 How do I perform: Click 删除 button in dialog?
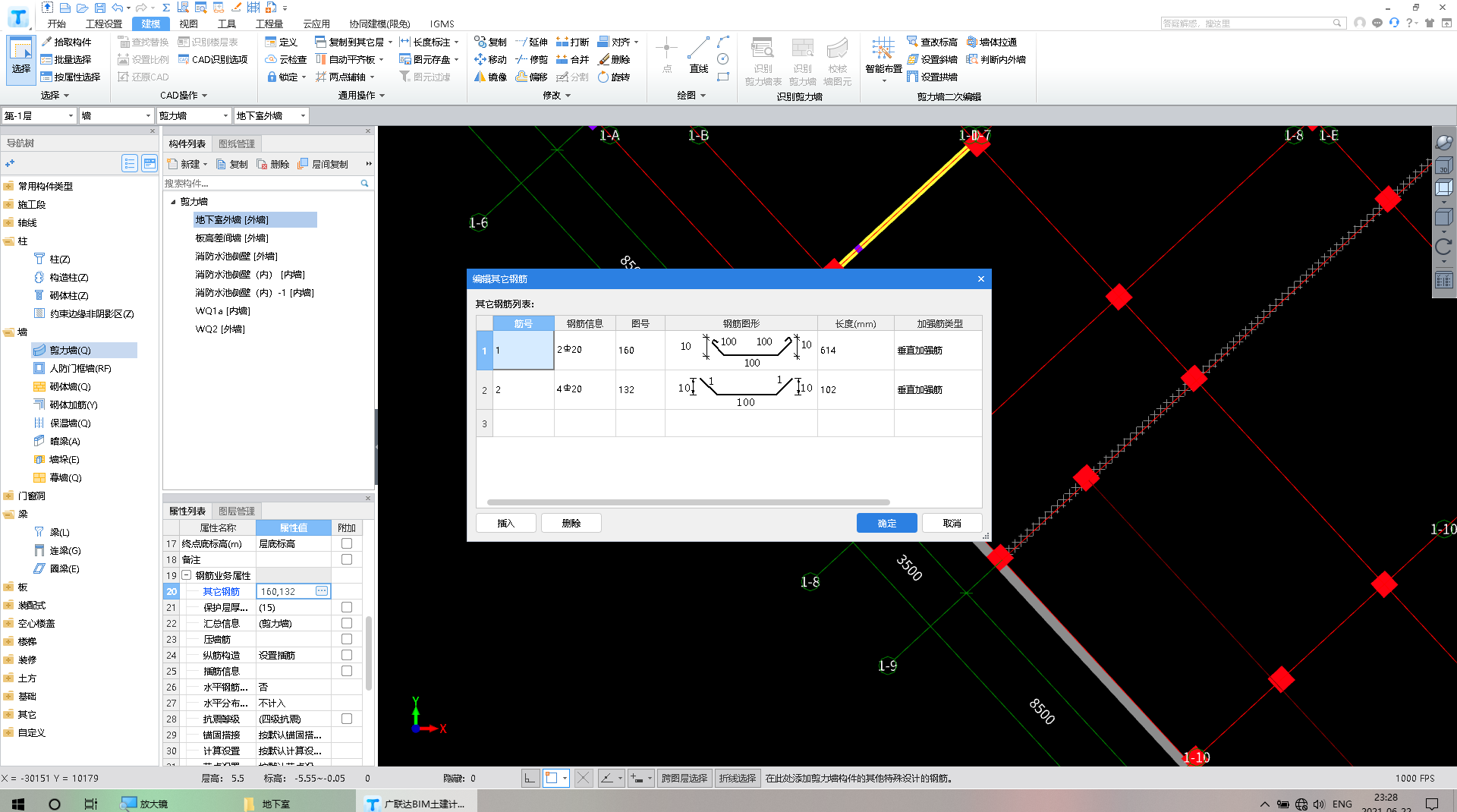coord(571,523)
